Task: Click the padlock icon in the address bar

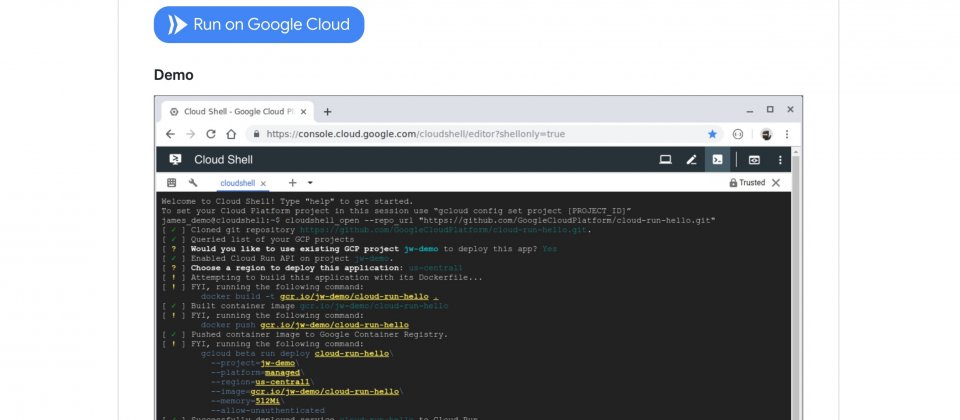Action: (256, 134)
